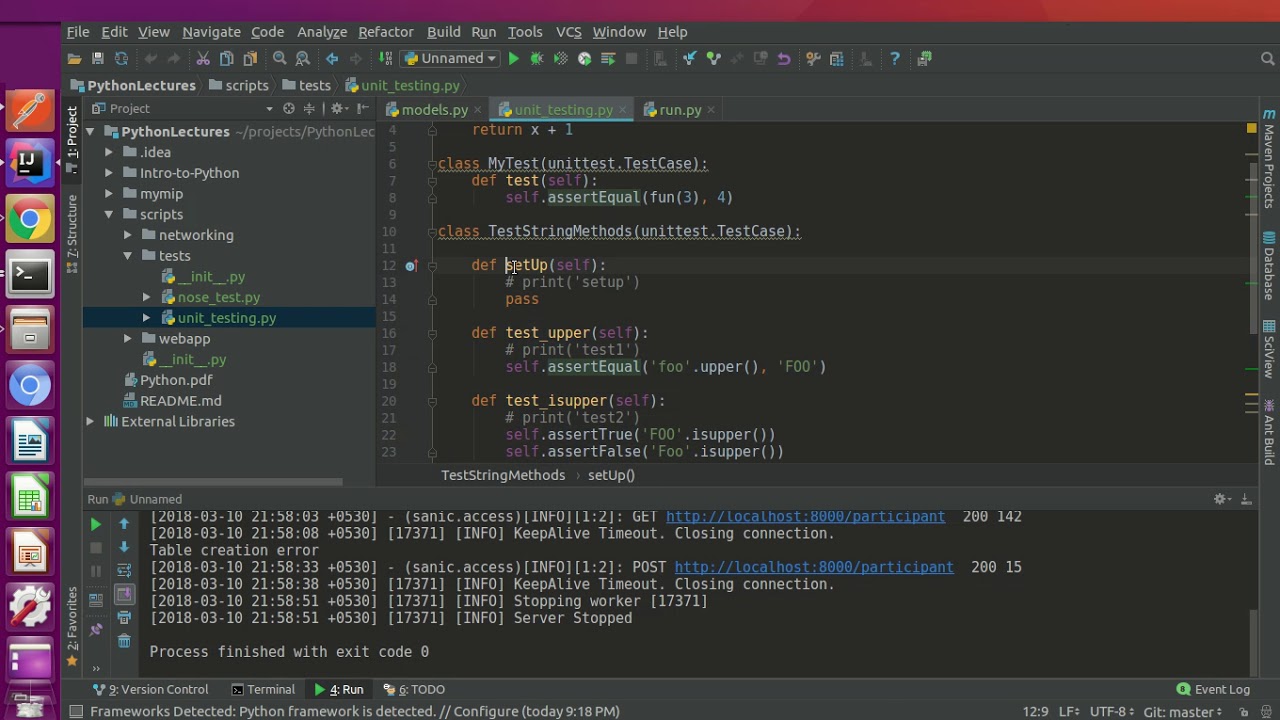This screenshot has height=720, width=1280.
Task: Open the Event Log button
Action: point(1214,689)
